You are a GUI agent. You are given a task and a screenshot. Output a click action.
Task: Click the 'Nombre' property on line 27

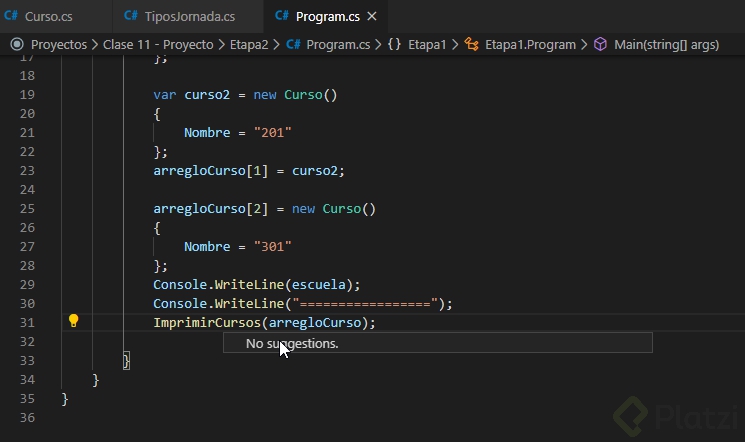207,247
